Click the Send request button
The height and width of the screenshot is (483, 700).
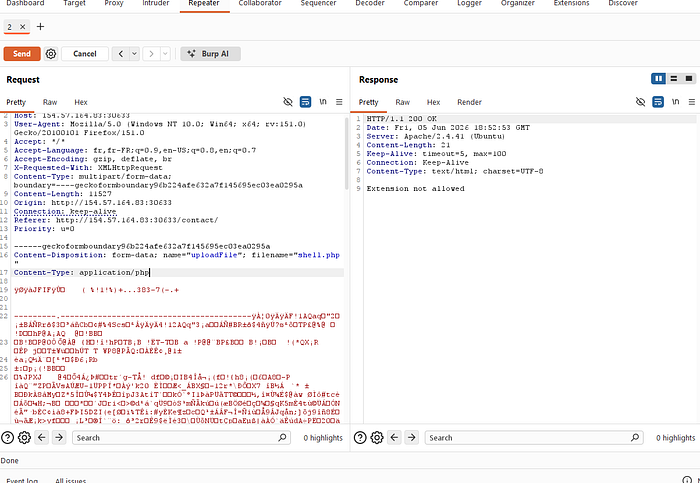pyautogui.click(x=22, y=54)
